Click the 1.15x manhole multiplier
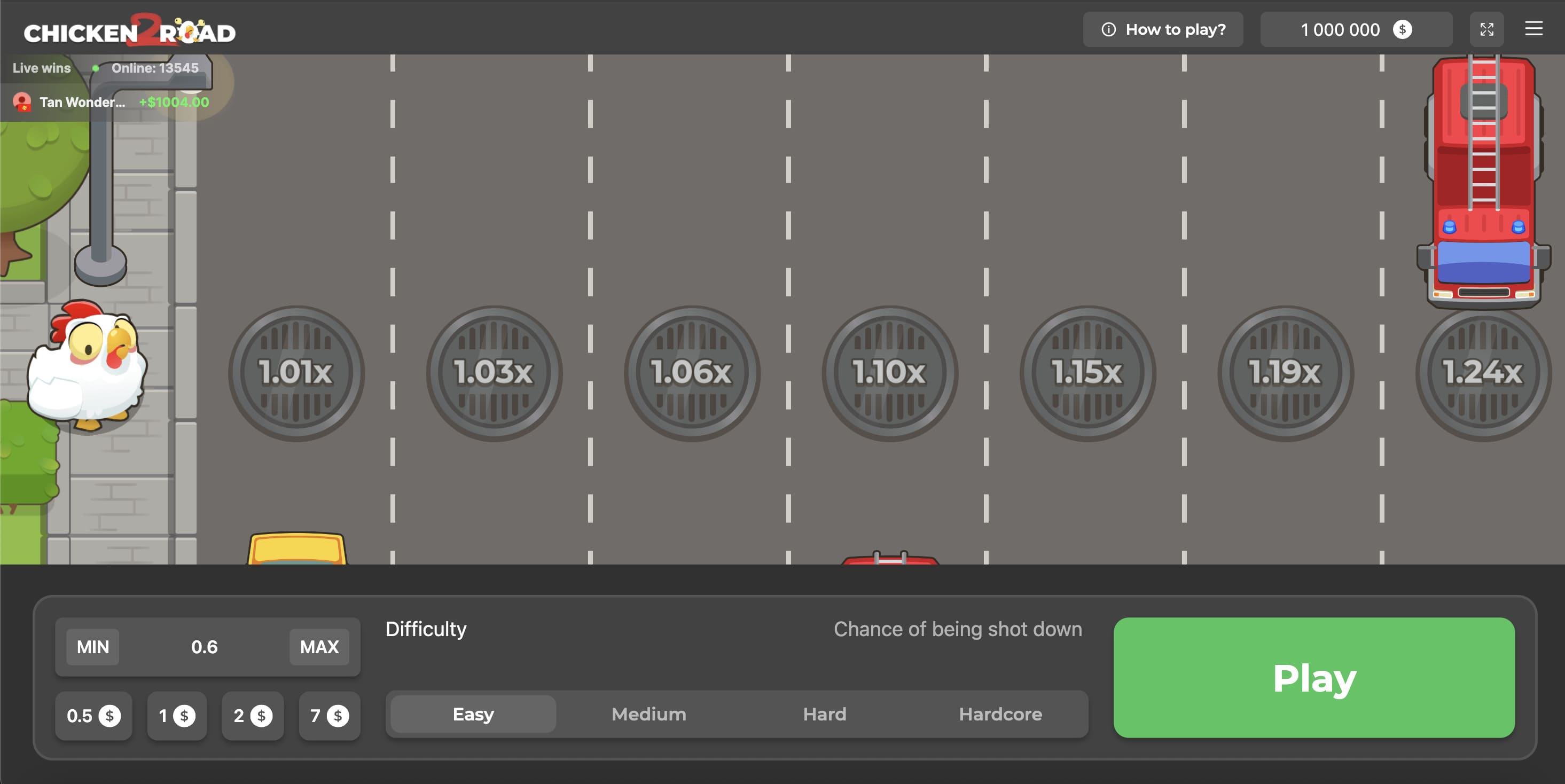 tap(1087, 373)
